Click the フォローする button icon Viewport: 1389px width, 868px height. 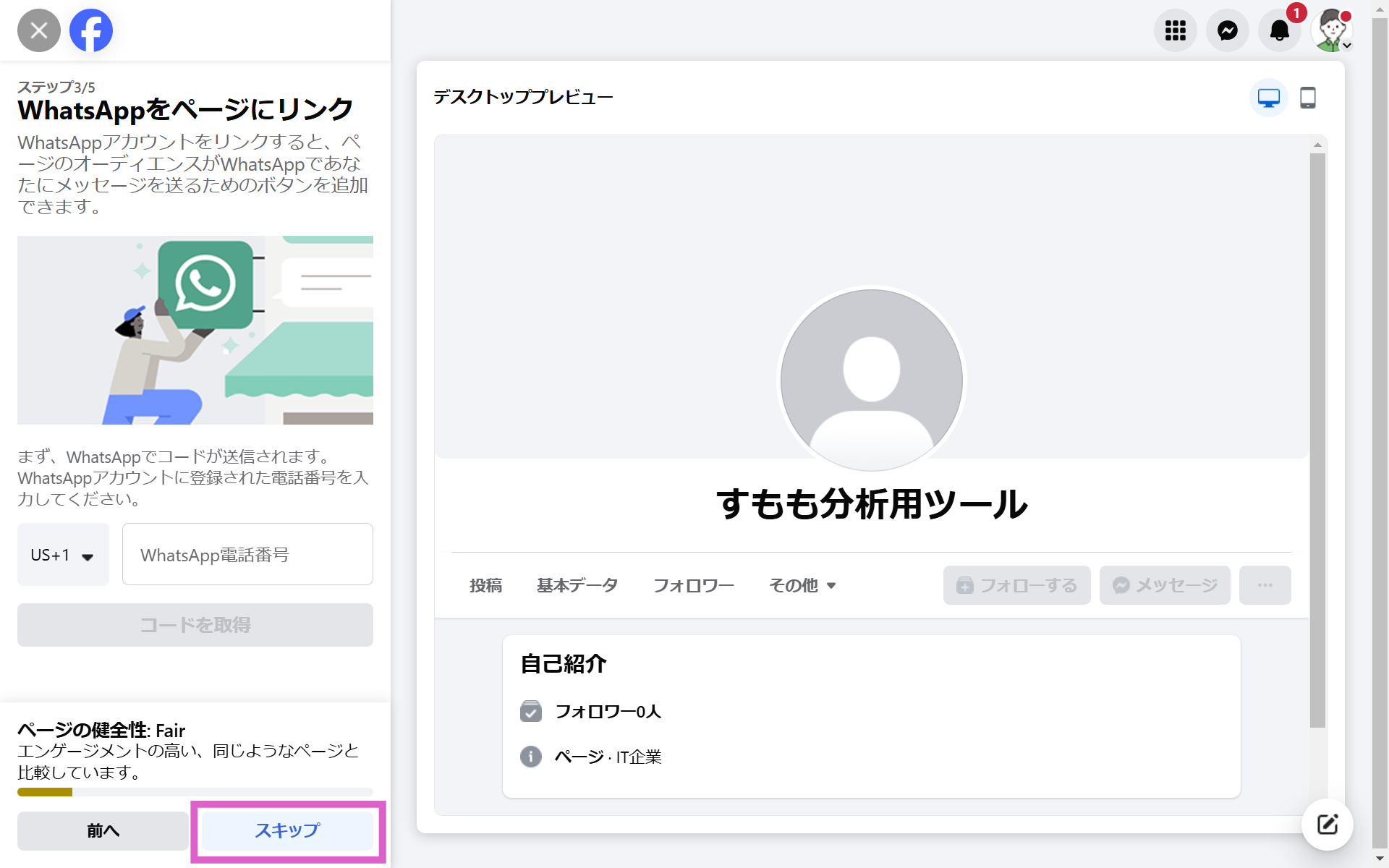[966, 585]
